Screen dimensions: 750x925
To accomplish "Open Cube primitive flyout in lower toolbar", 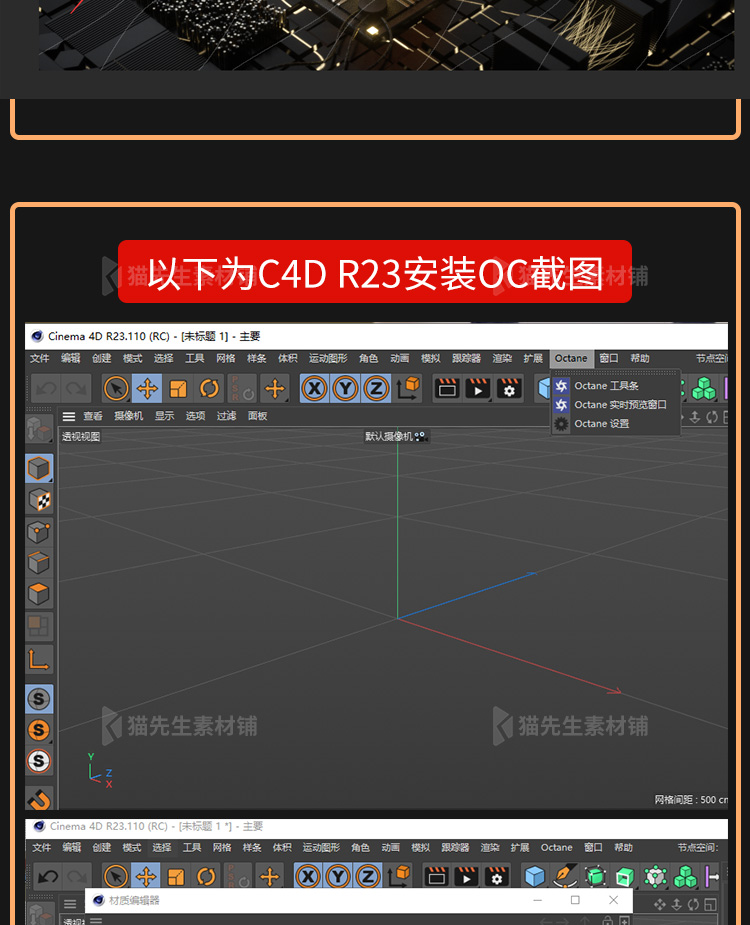I will pyautogui.click(x=535, y=877).
